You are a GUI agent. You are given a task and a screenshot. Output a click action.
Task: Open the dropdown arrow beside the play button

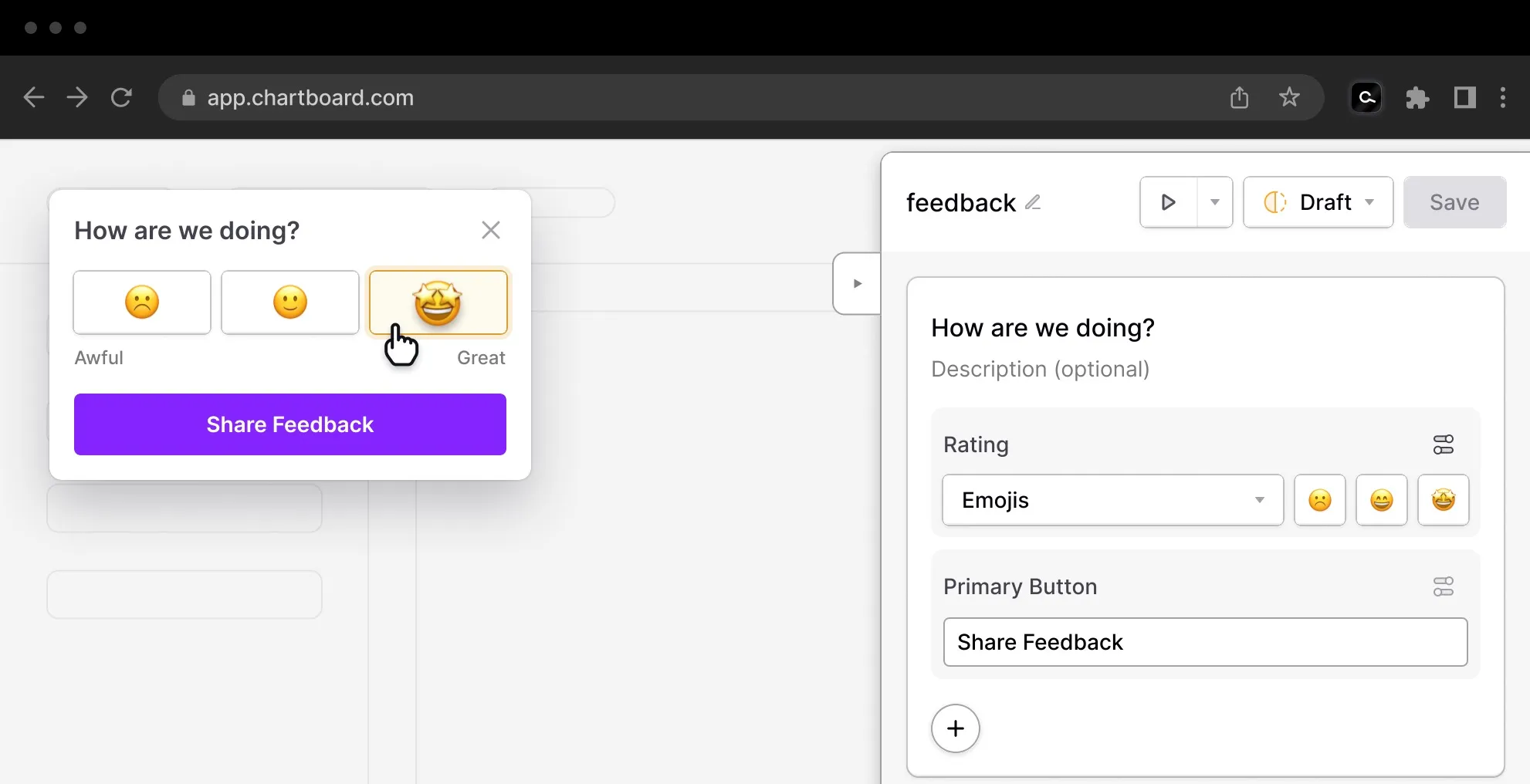click(1214, 202)
